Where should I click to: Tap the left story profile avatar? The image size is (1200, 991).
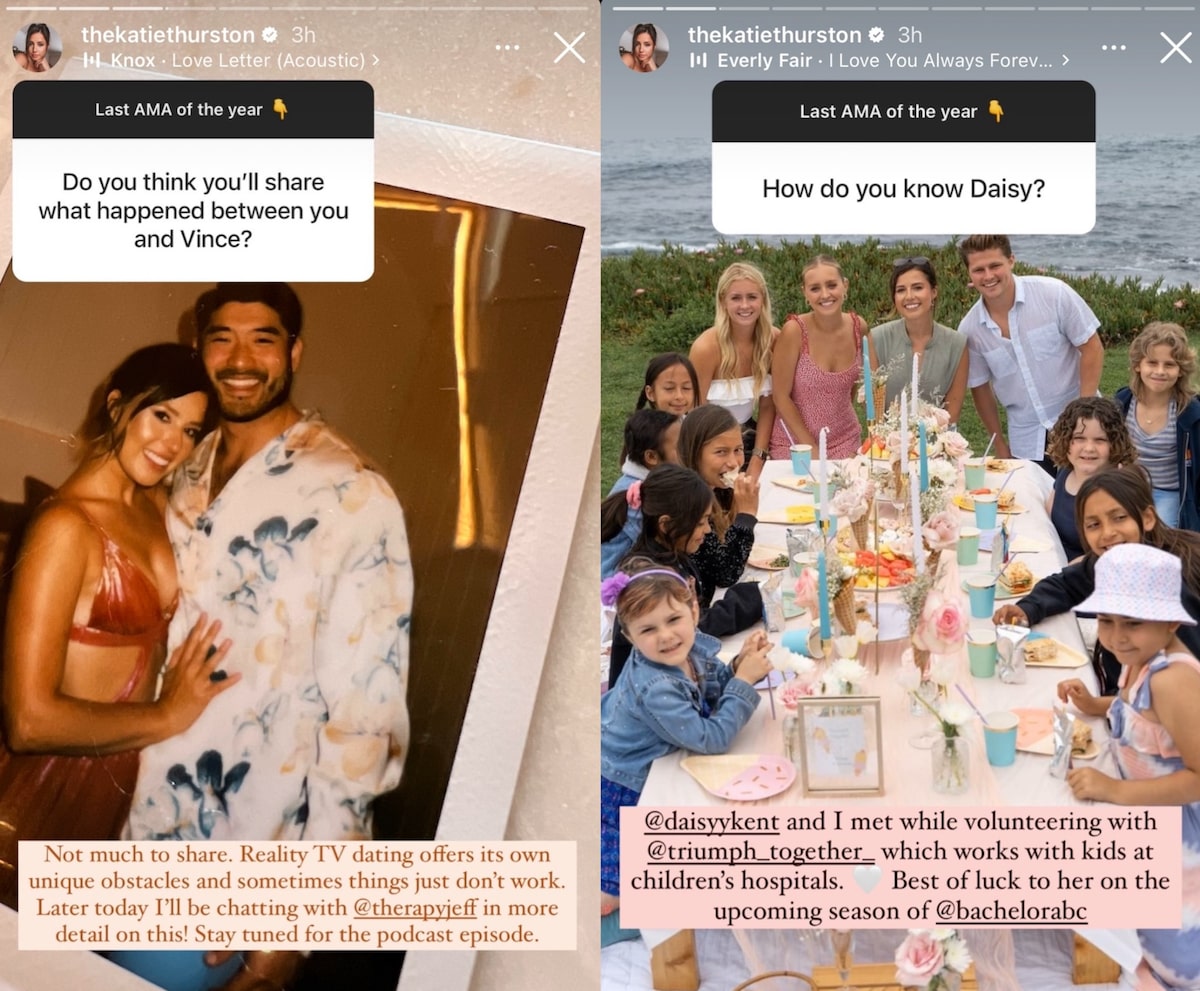click(37, 47)
